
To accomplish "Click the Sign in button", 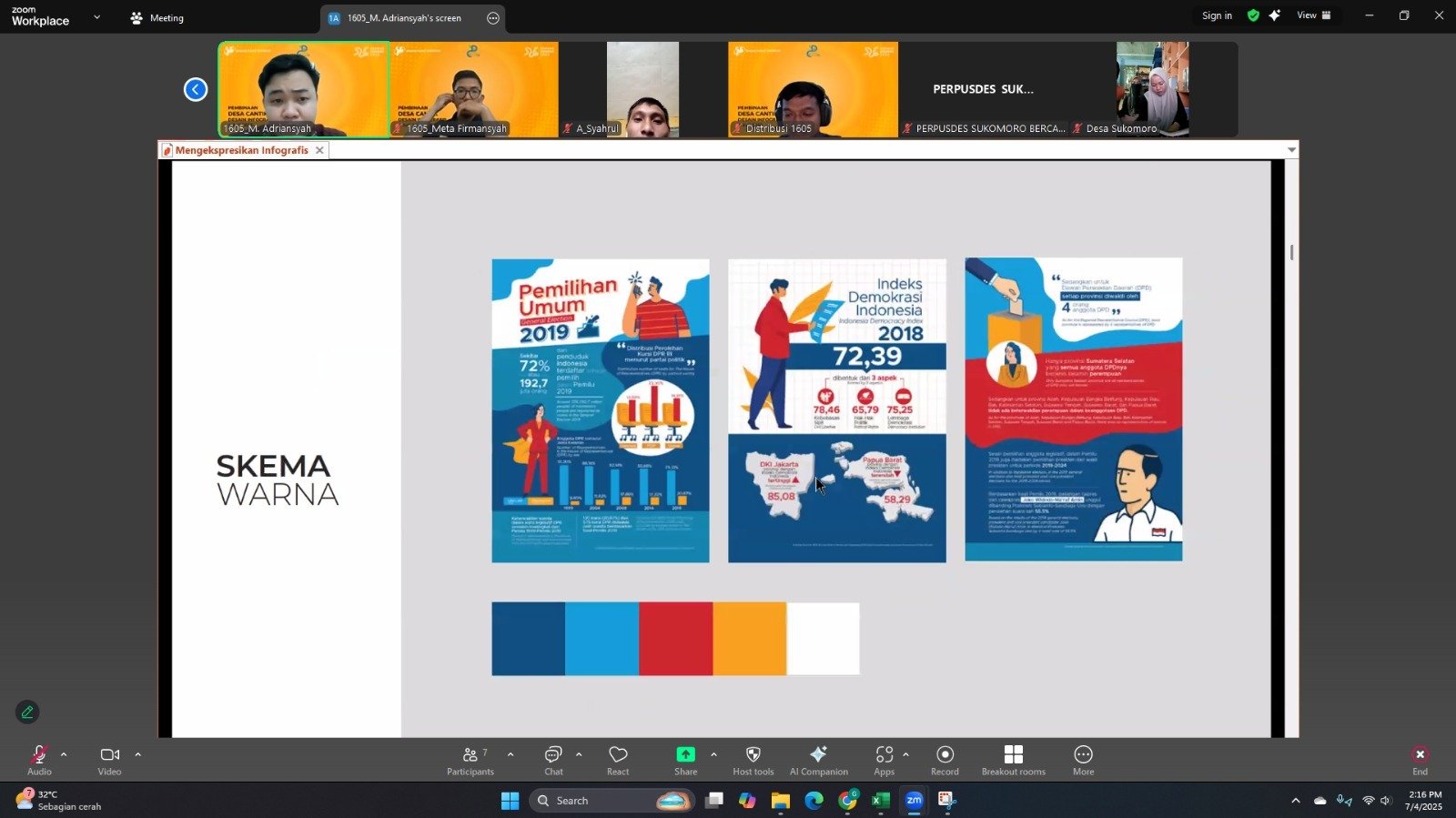I will click(x=1217, y=15).
